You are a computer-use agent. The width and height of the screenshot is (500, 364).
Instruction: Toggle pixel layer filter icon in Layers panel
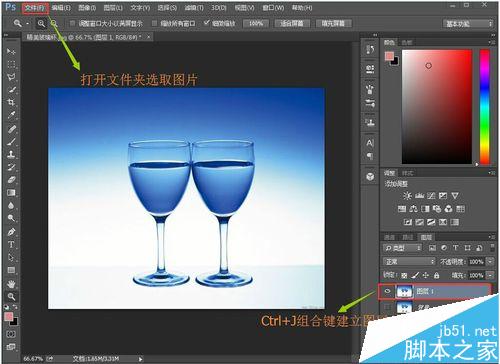[432, 248]
